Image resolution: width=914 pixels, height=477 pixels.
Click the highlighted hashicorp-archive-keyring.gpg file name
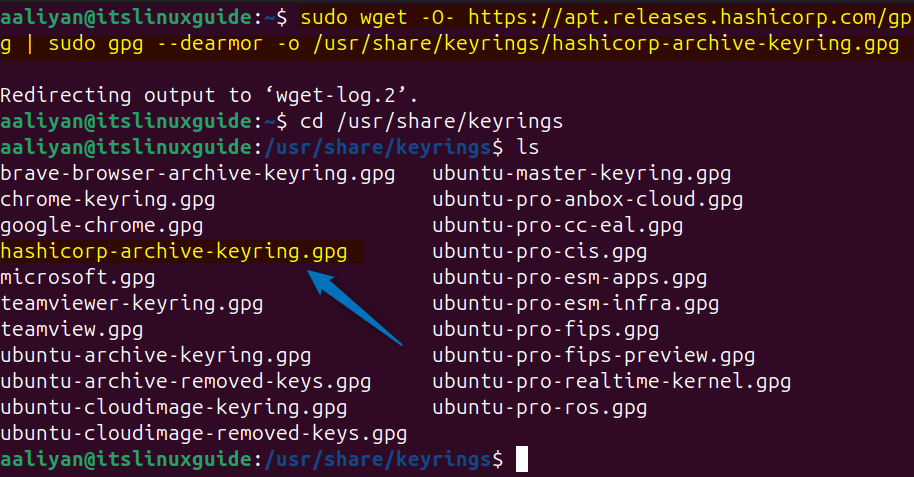(x=174, y=252)
